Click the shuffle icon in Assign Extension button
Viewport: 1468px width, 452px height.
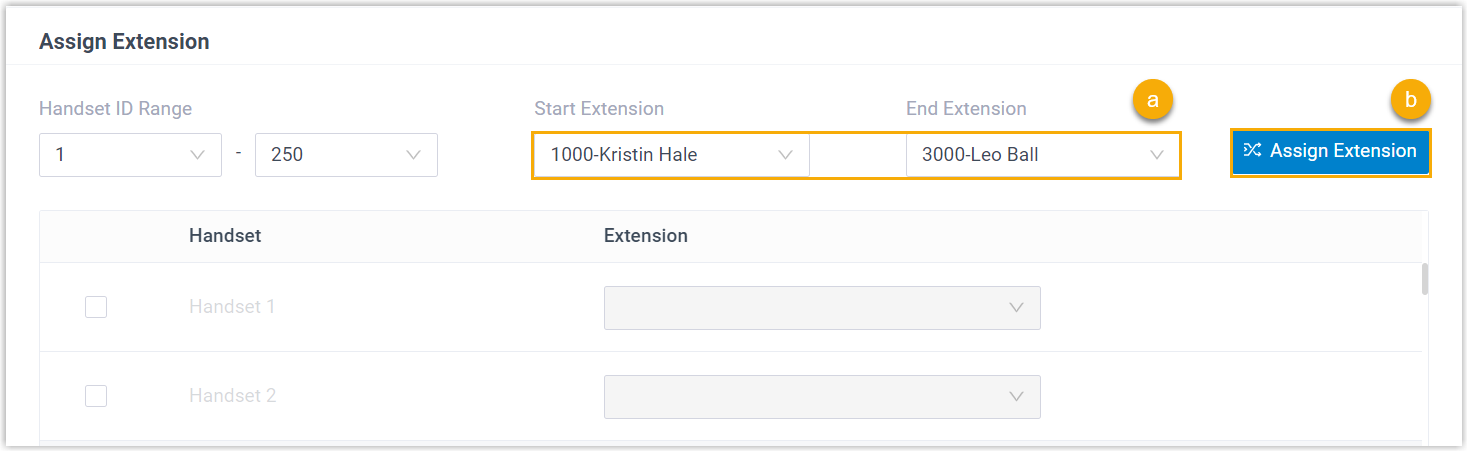pos(1252,151)
